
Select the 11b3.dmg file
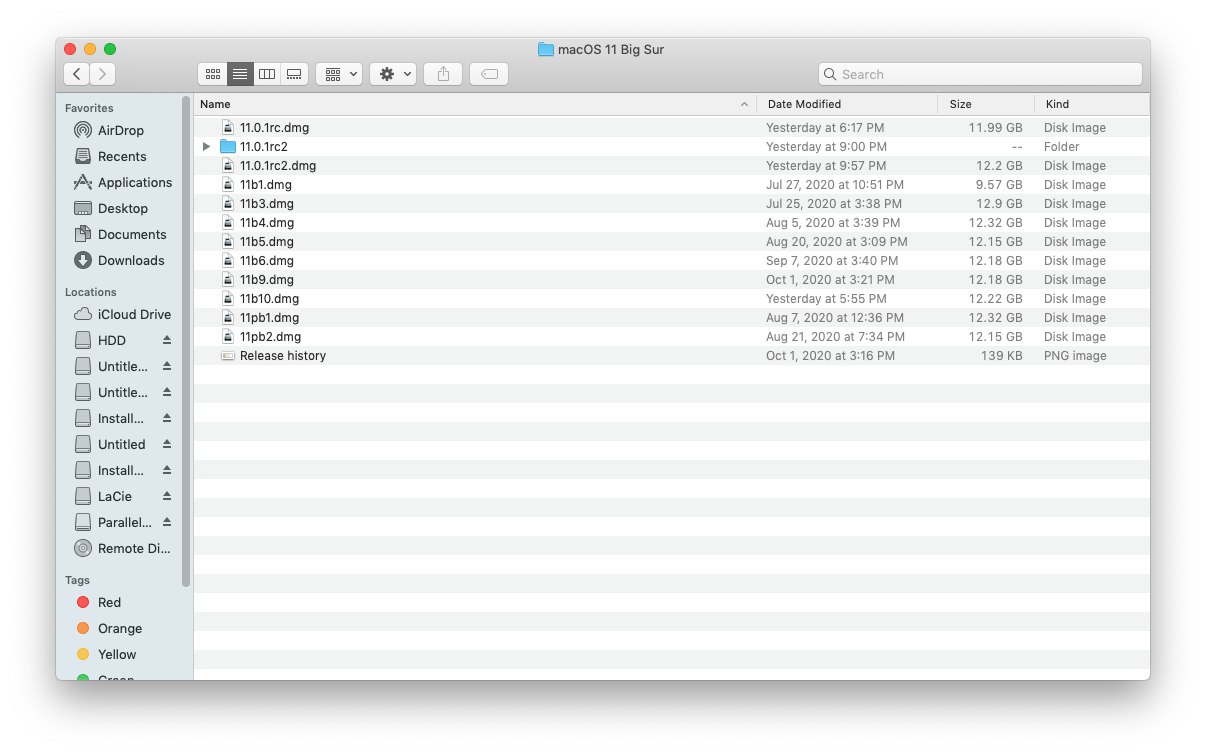[x=672, y=204]
